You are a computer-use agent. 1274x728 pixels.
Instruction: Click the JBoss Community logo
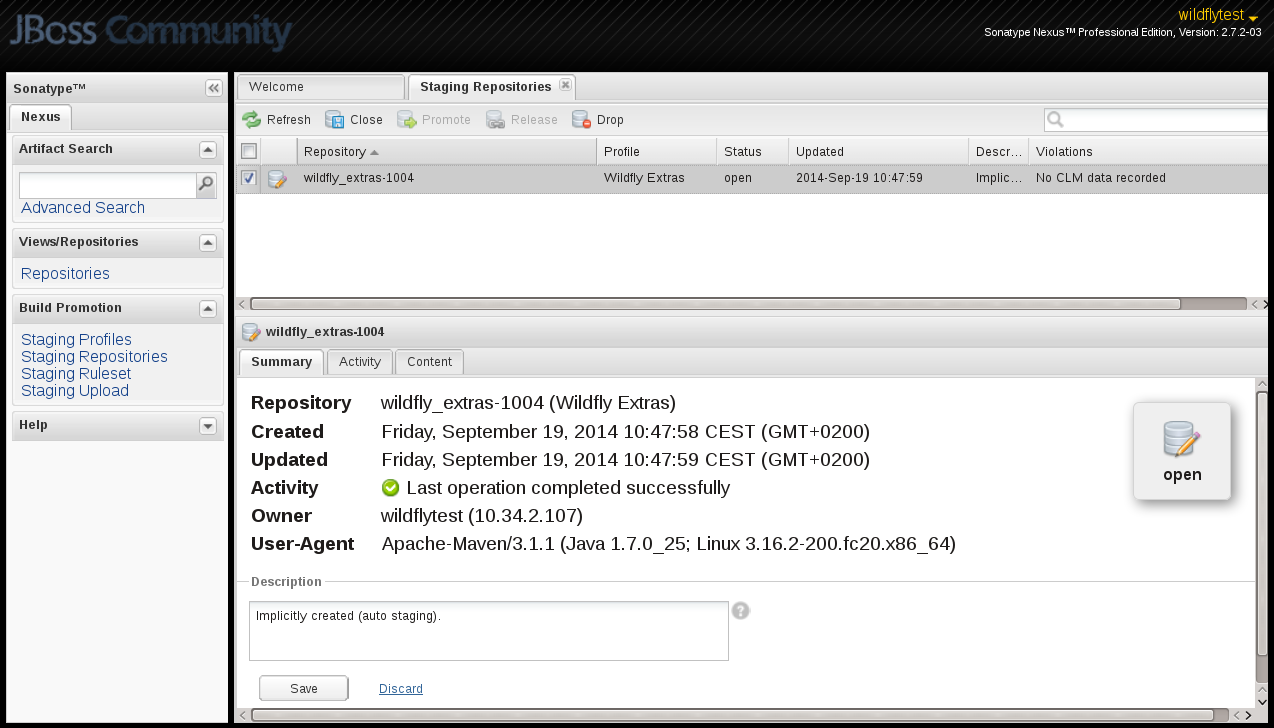pos(150,33)
